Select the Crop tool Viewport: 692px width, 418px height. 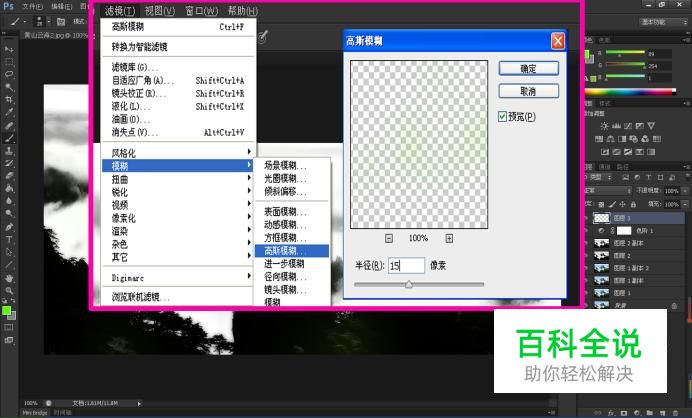pos(9,100)
